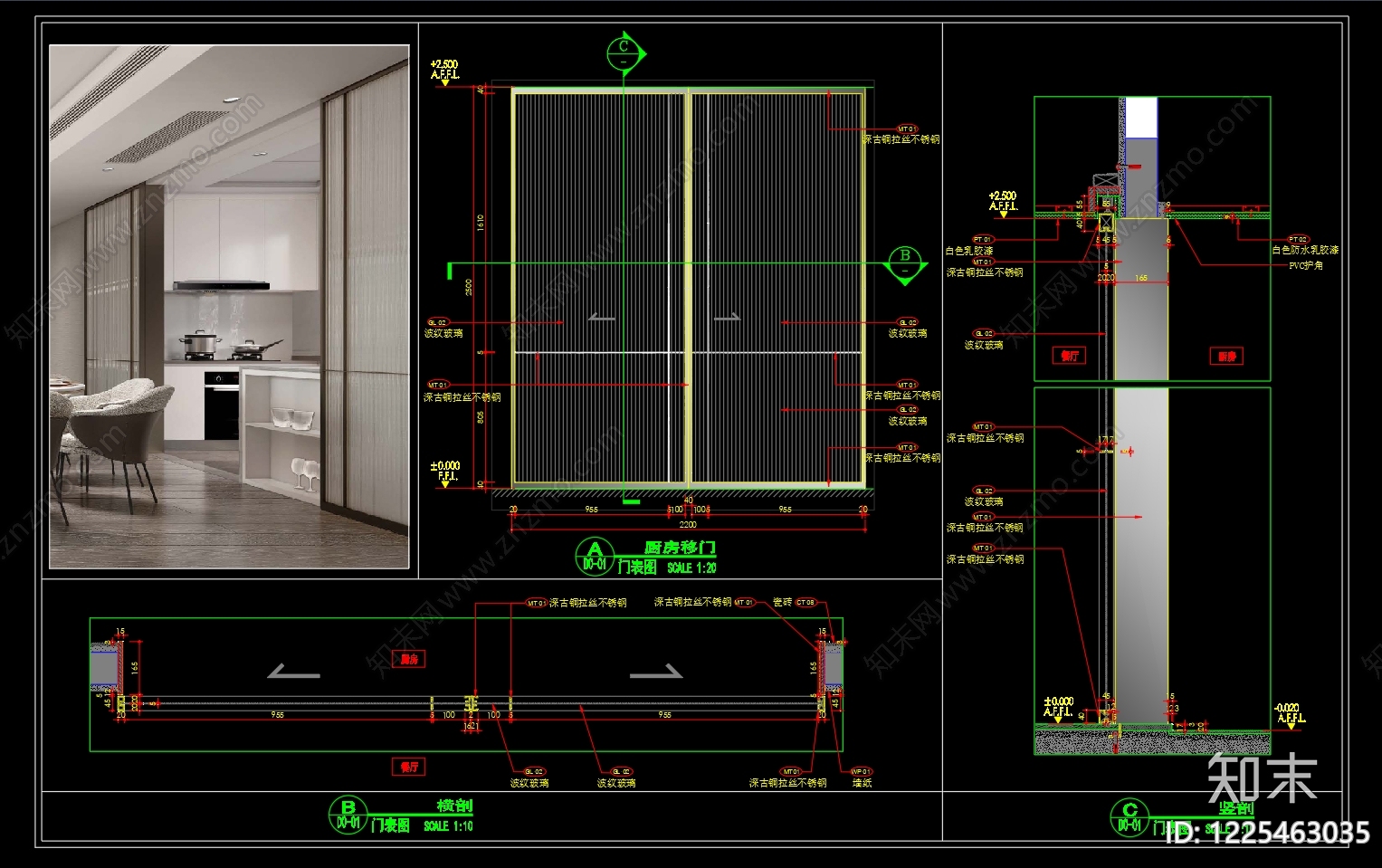The image size is (1382, 868).
Task: Click the kitchen rendering photo thumbnail
Action: (x=229, y=307)
